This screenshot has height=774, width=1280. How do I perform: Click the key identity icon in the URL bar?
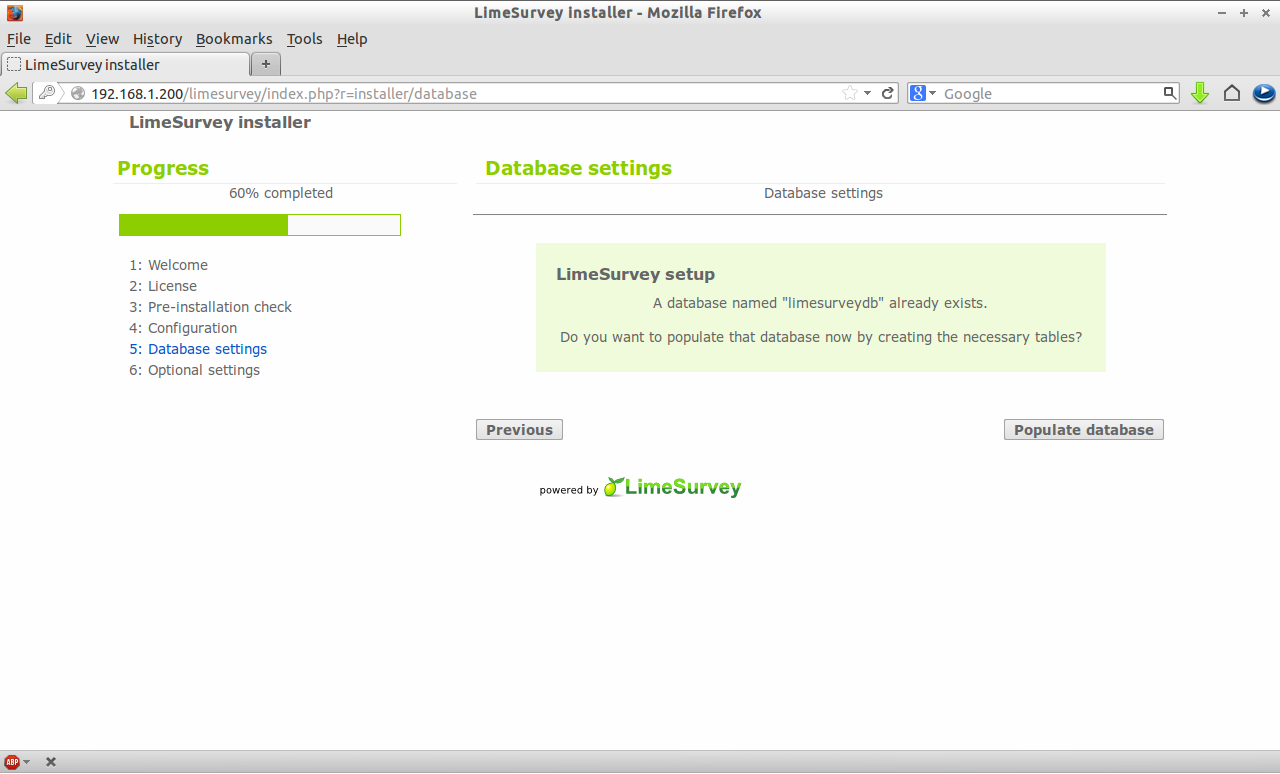coord(46,93)
